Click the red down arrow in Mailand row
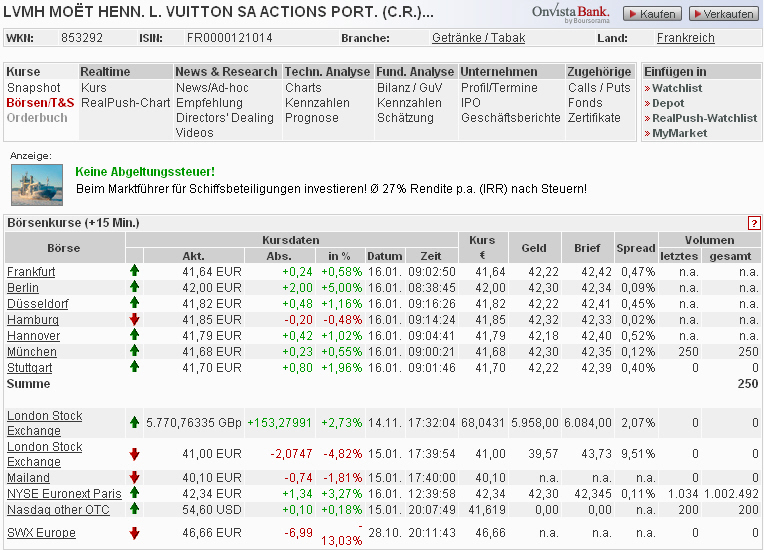The height and width of the screenshot is (550, 764). pos(134,477)
